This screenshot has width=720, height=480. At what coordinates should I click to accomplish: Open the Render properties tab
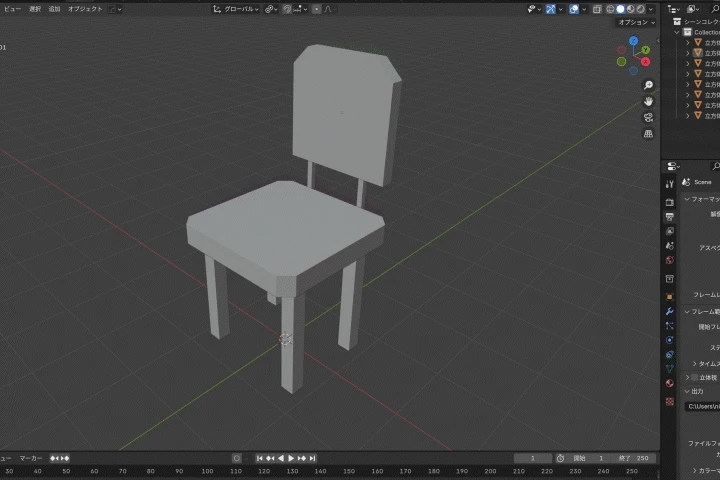669,202
